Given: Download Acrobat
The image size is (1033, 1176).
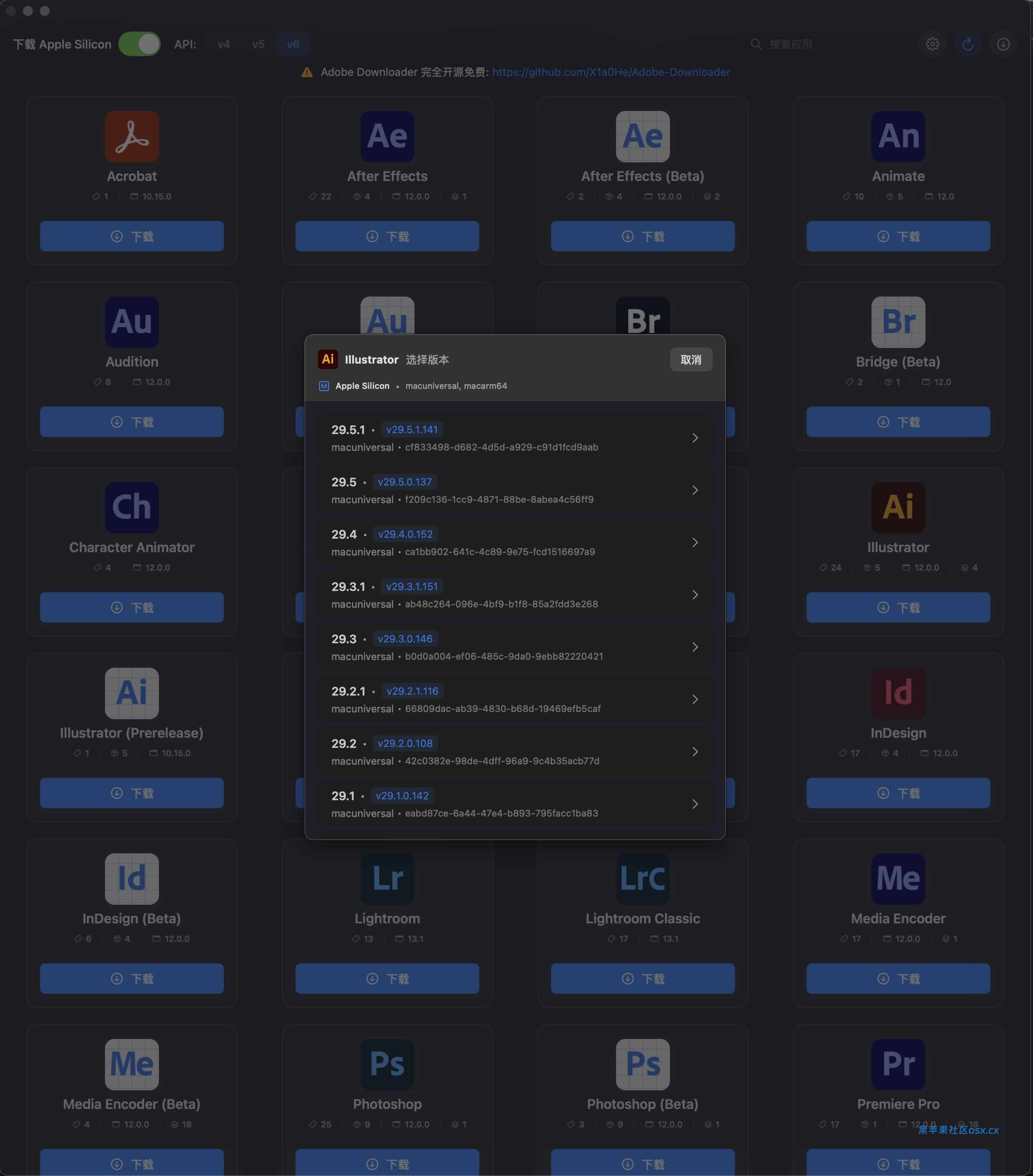Looking at the screenshot, I should tap(132, 237).
